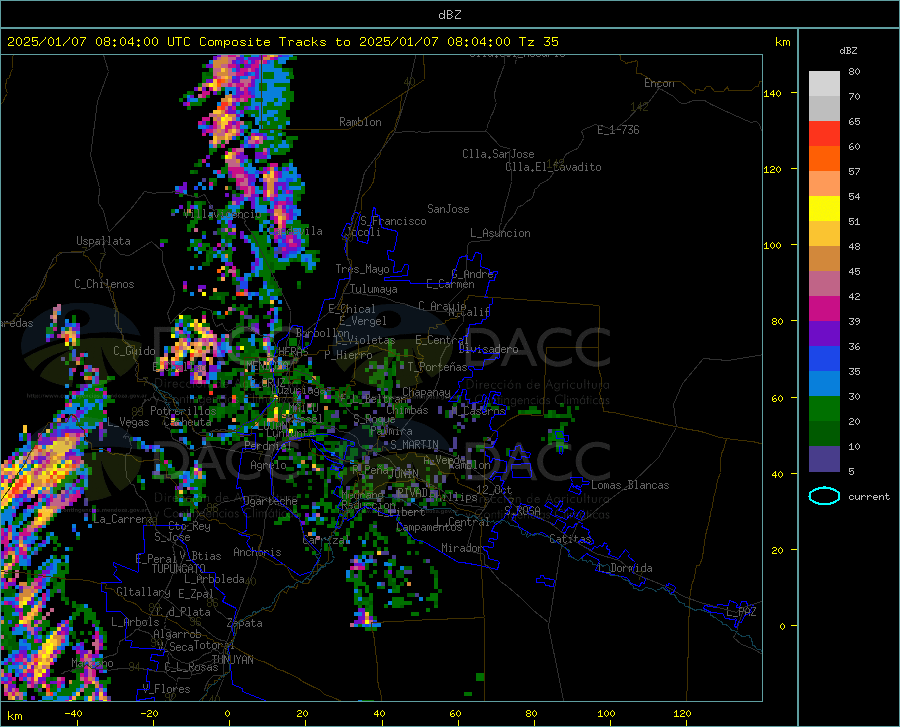
Task: Click the S_MARTIN place label
Action: click(414, 445)
